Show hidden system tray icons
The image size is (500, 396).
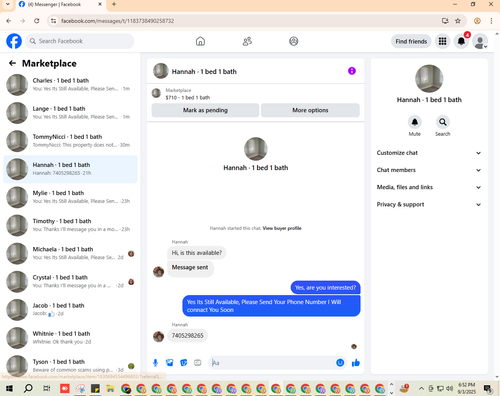tap(421, 388)
